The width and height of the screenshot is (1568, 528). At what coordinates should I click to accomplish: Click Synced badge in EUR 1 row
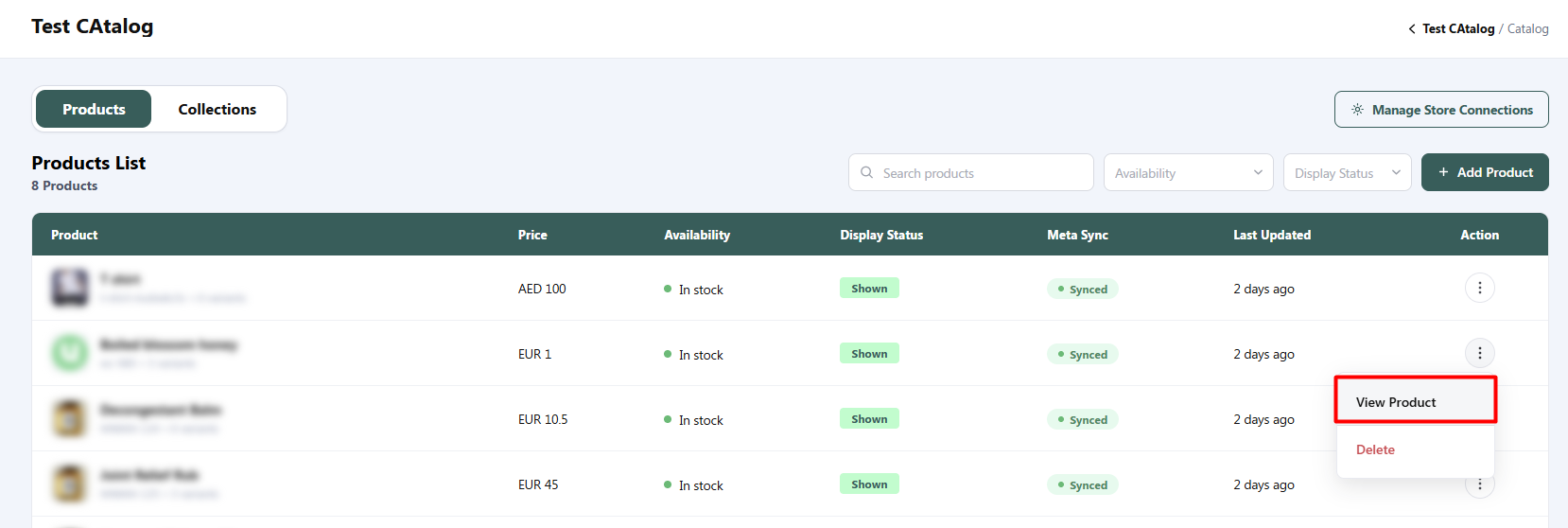coord(1082,354)
